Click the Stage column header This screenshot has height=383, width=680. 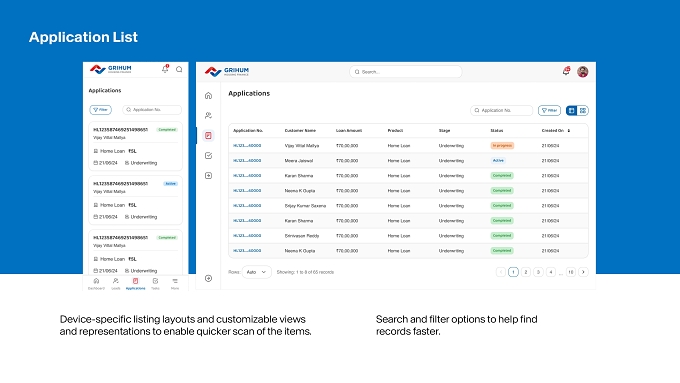click(445, 131)
